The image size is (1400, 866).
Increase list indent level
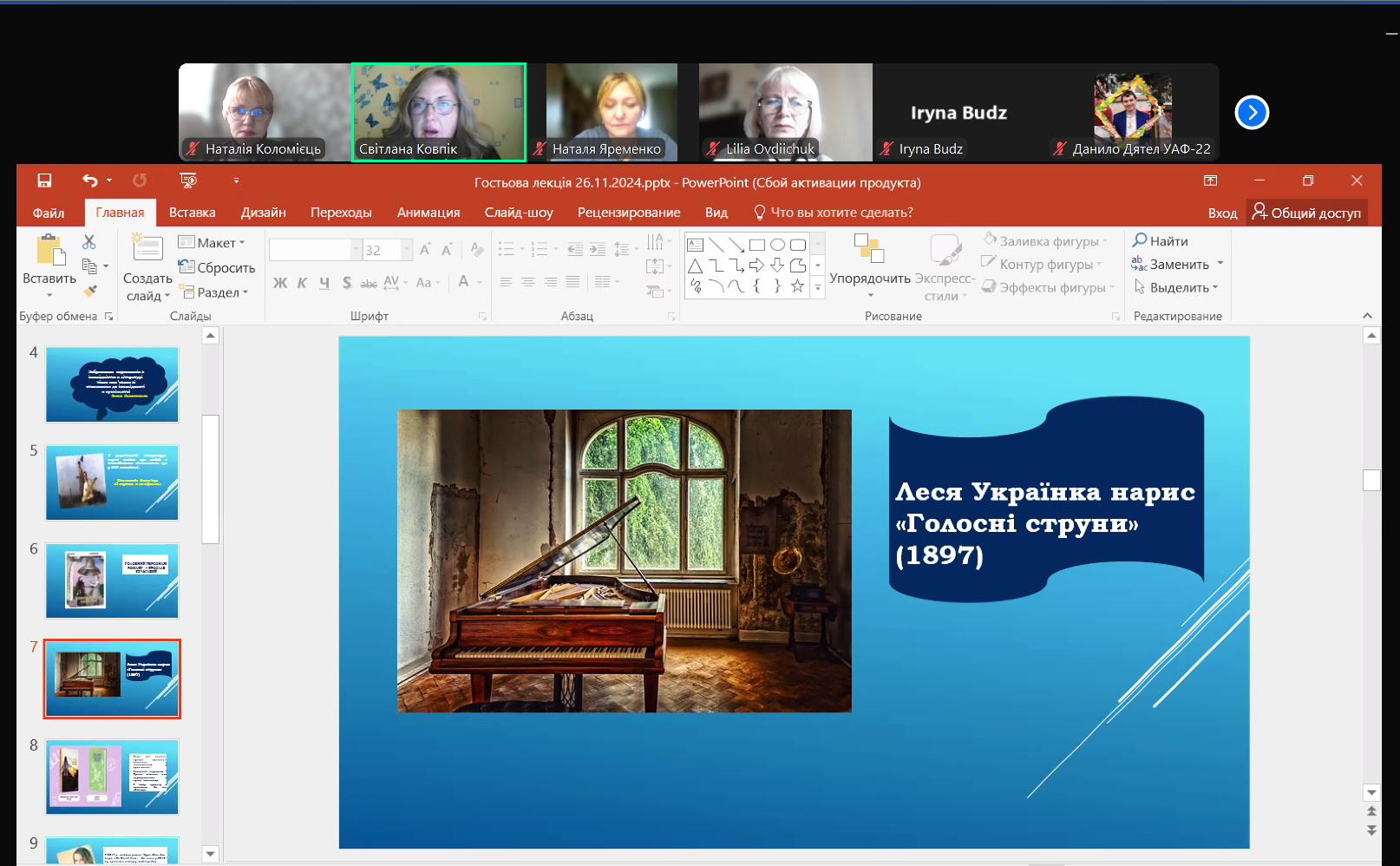click(598, 250)
